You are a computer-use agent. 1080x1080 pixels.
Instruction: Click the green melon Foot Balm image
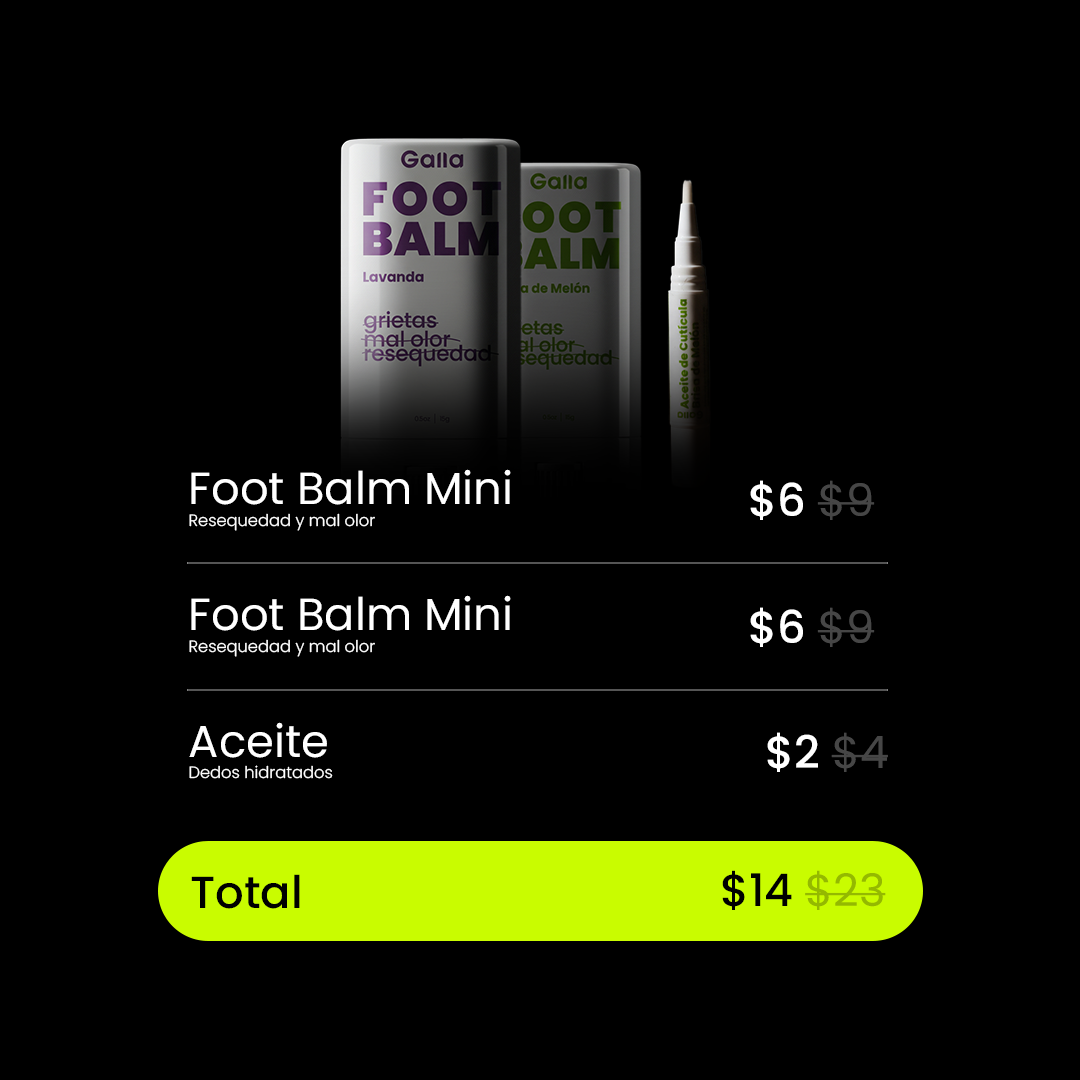(581, 310)
